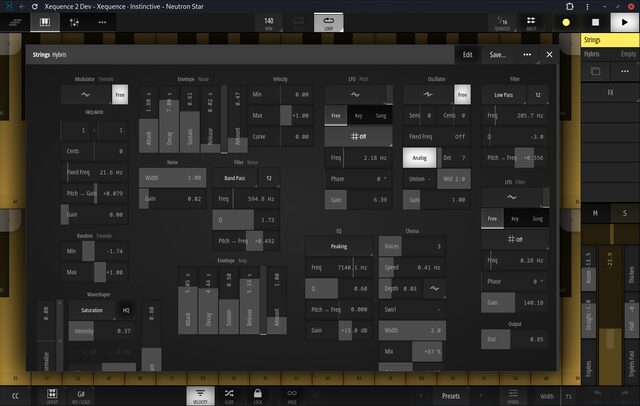640x406 pixels.
Task: Click the Glide shuffle icon
Action: click(x=229, y=396)
